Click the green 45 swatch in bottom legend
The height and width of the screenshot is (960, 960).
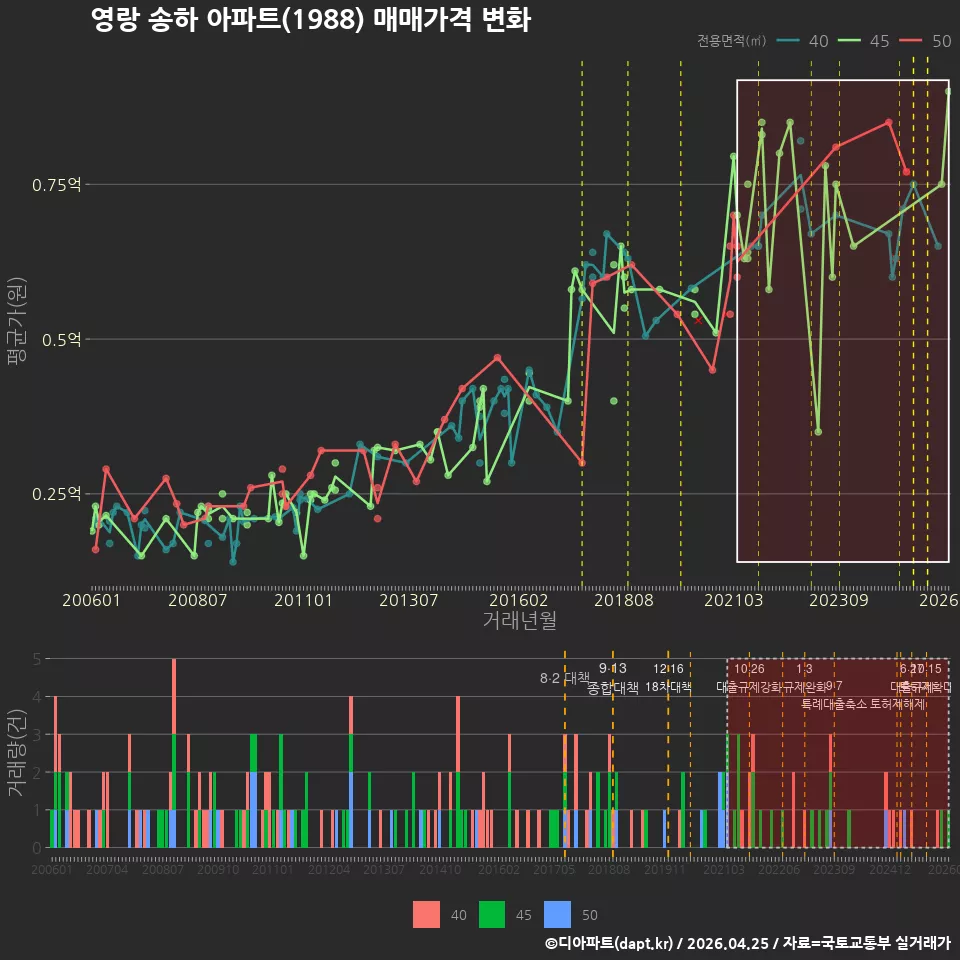(x=492, y=915)
